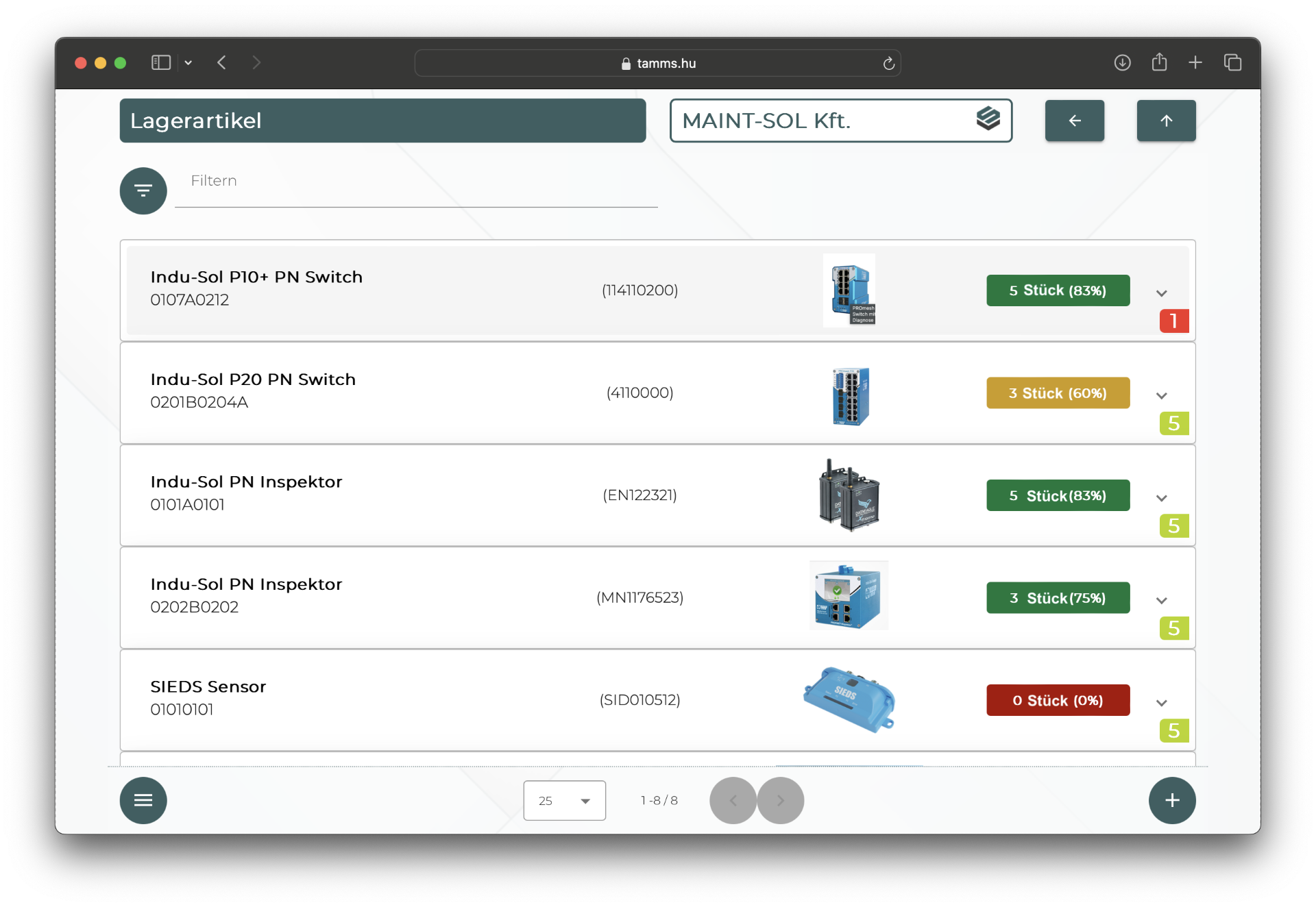This screenshot has height=907, width=1316.
Task: Click the 5 Stück (83%) badge for P10+ Switch
Action: [x=1058, y=290]
